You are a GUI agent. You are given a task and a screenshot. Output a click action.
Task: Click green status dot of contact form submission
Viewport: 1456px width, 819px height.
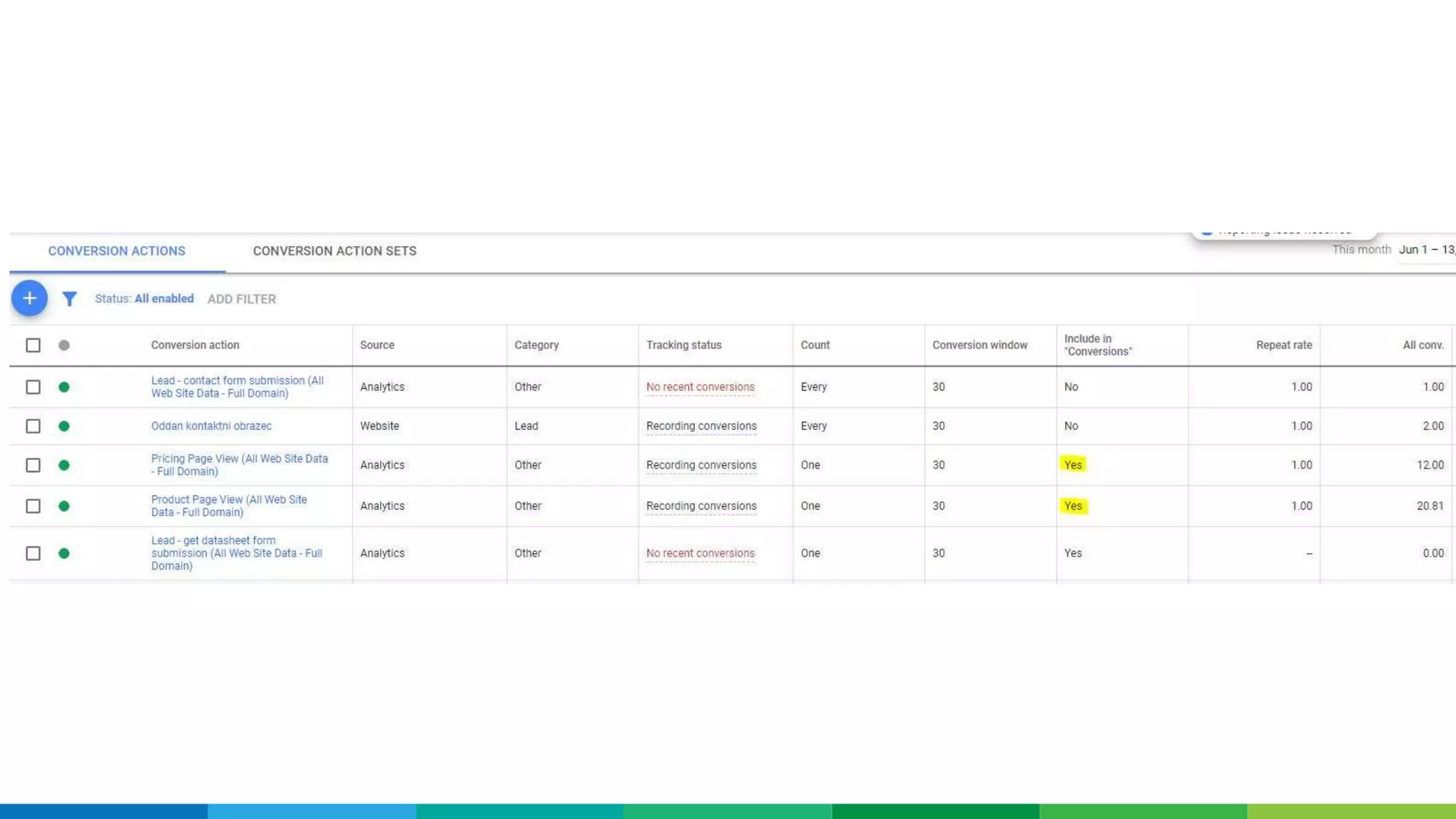(x=64, y=387)
